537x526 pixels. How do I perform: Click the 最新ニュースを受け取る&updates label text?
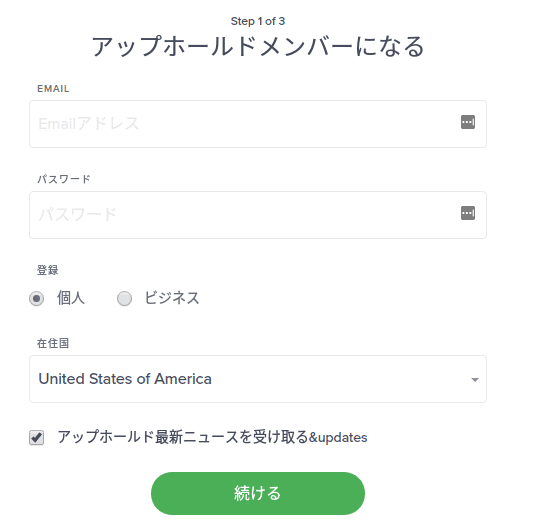pyautogui.click(x=261, y=437)
